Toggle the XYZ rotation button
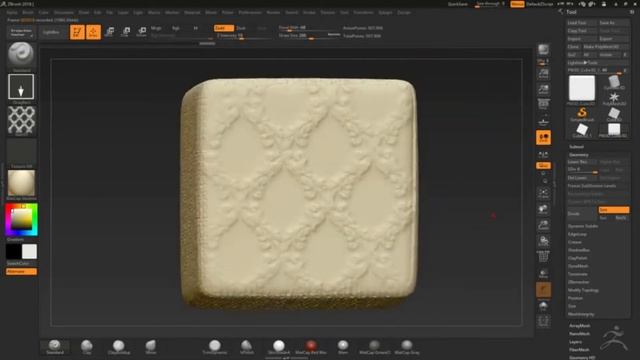Screen dimensions: 640x360 tap(543, 165)
